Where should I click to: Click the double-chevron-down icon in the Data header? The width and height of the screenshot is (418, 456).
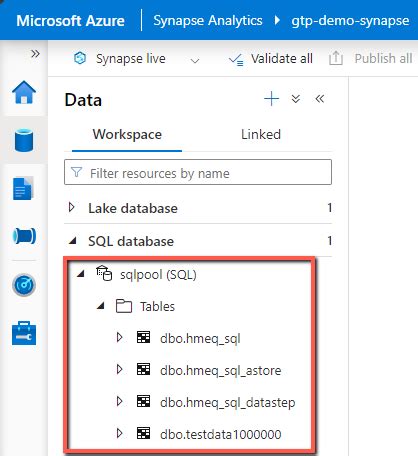click(x=296, y=99)
